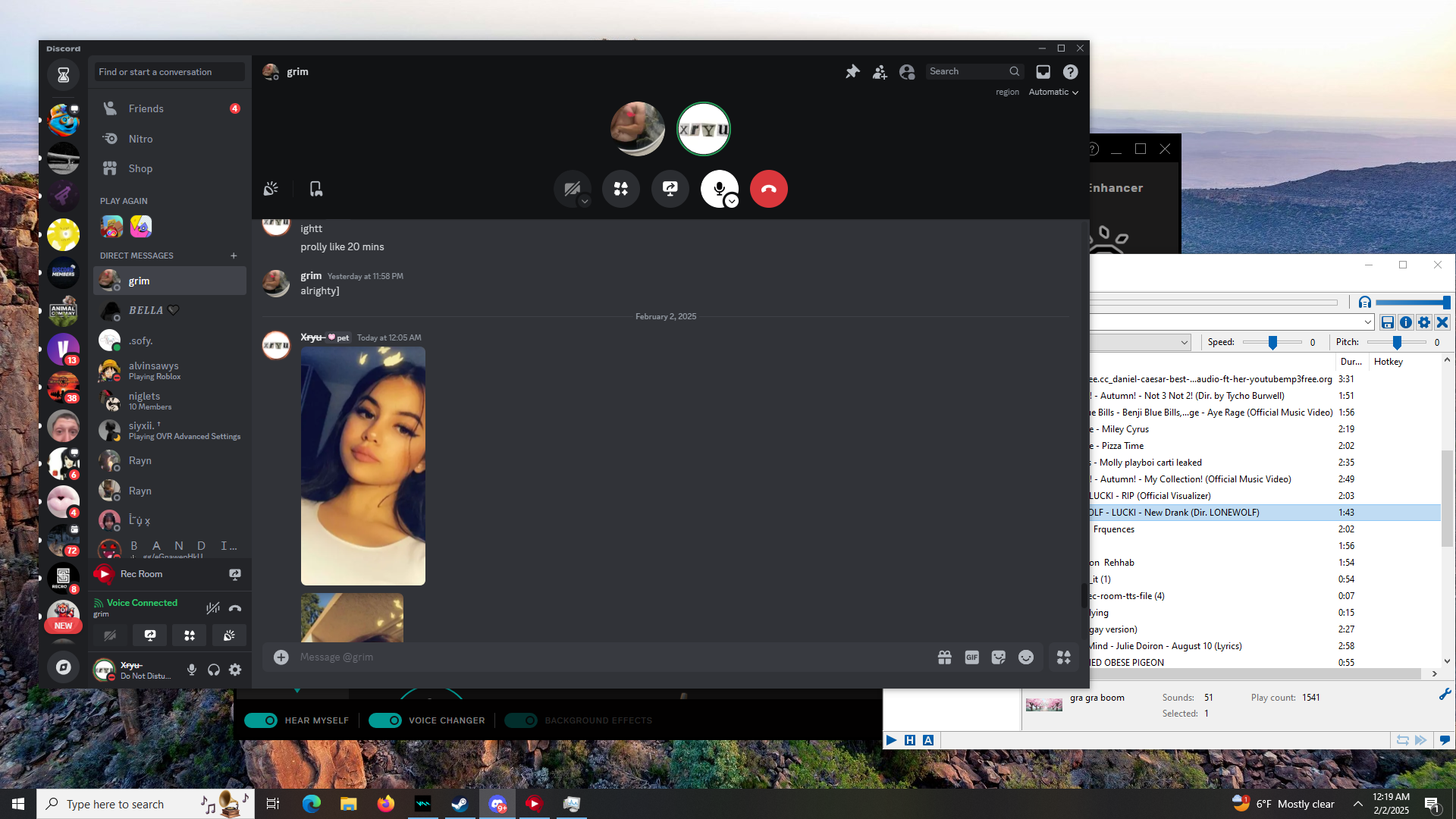Open the GIF picker
The width and height of the screenshot is (1456, 819).
(971, 657)
